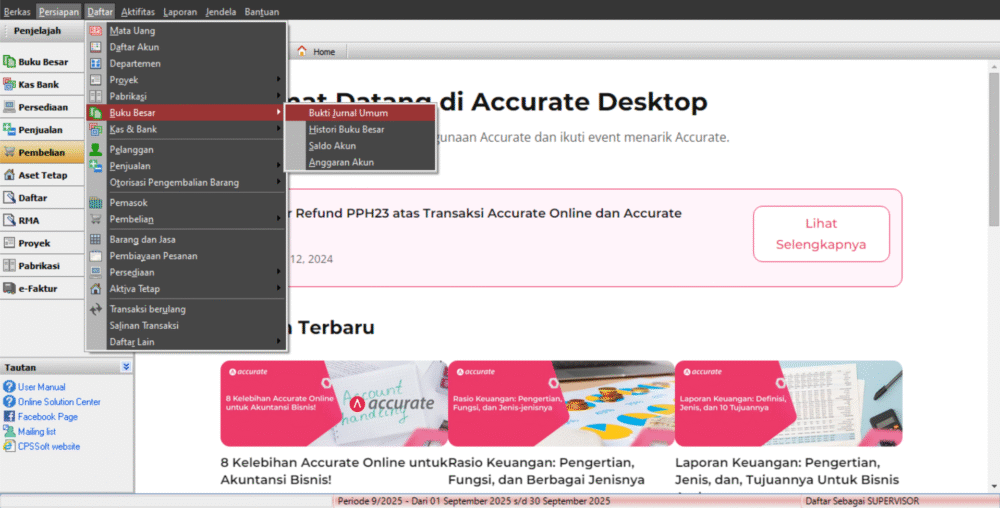Click the Pembiayaan Pesanan icon
Viewport: 1000px width, 508px height.
(96, 256)
